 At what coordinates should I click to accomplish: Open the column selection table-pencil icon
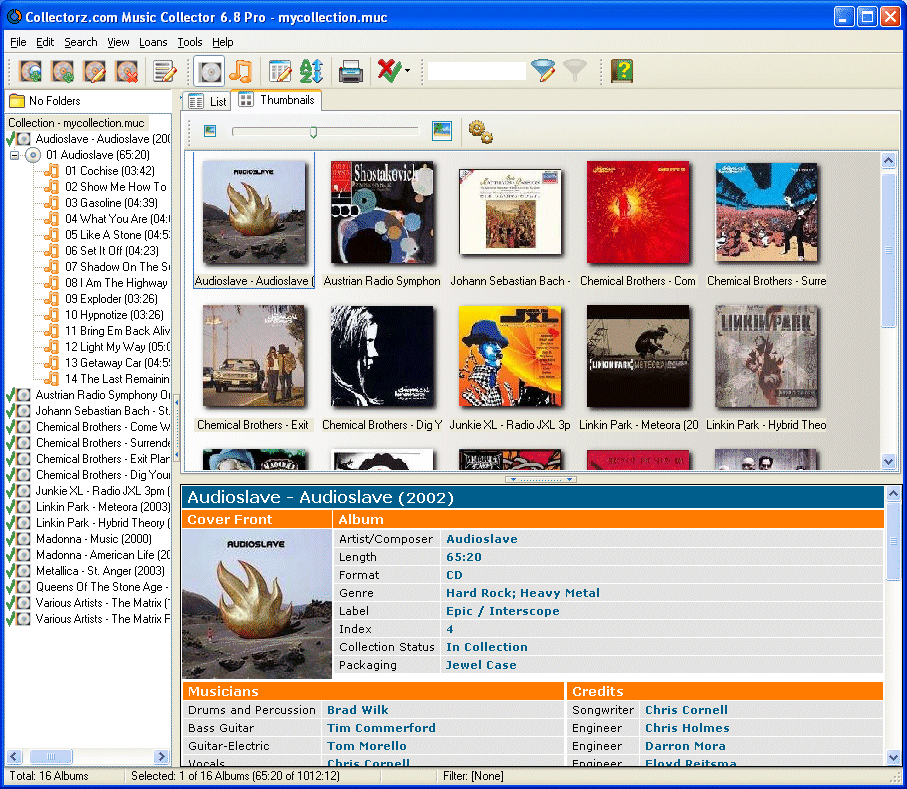(x=280, y=72)
